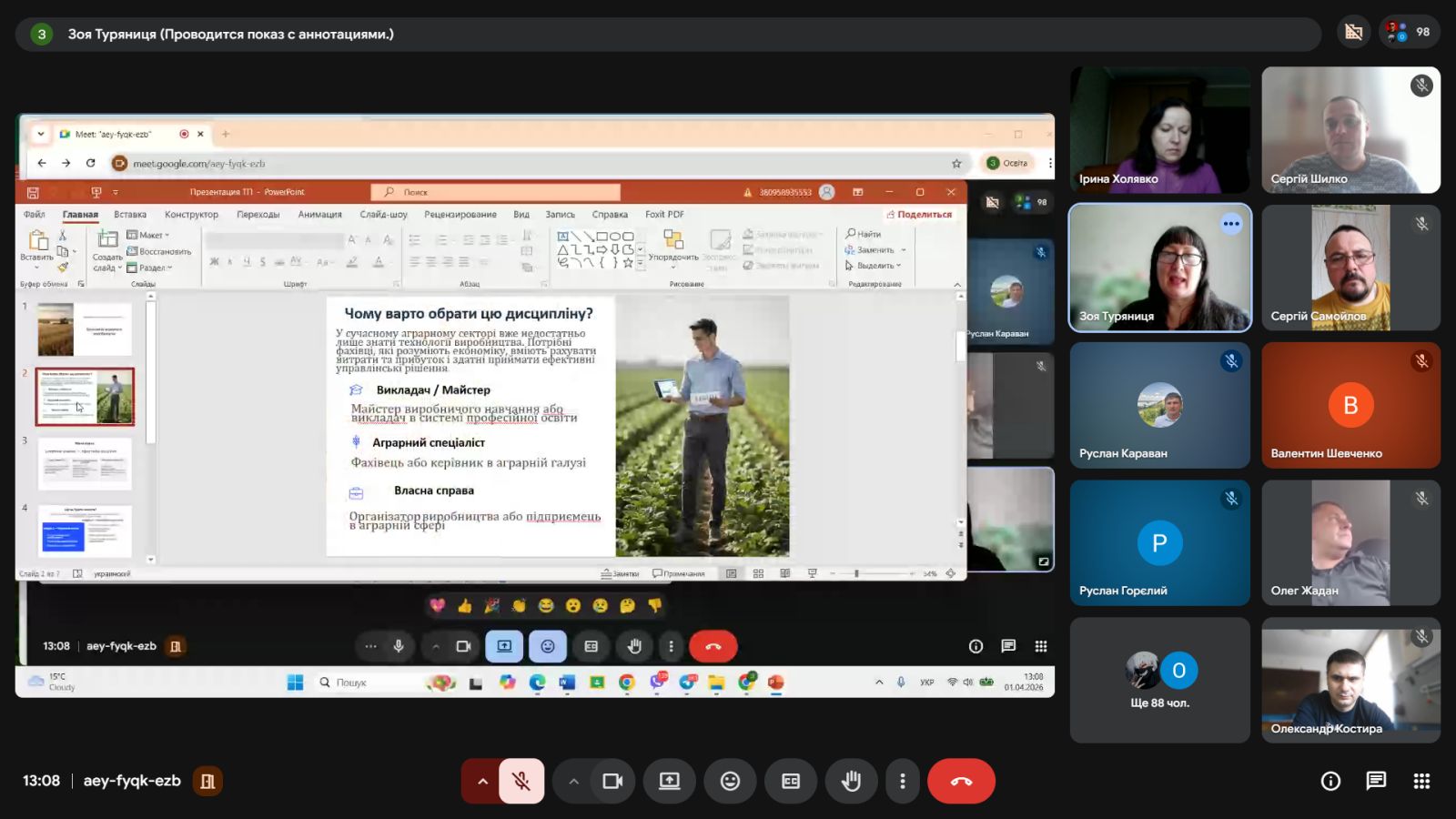Viewport: 1456px width, 819px height.
Task: Leave the call with red hang-up button
Action: tap(961, 781)
